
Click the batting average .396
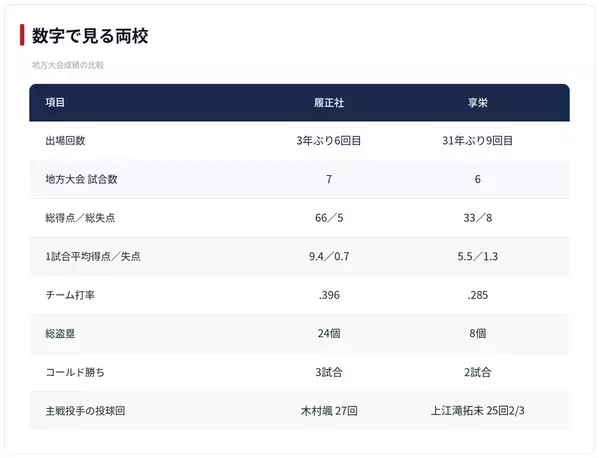click(x=329, y=295)
